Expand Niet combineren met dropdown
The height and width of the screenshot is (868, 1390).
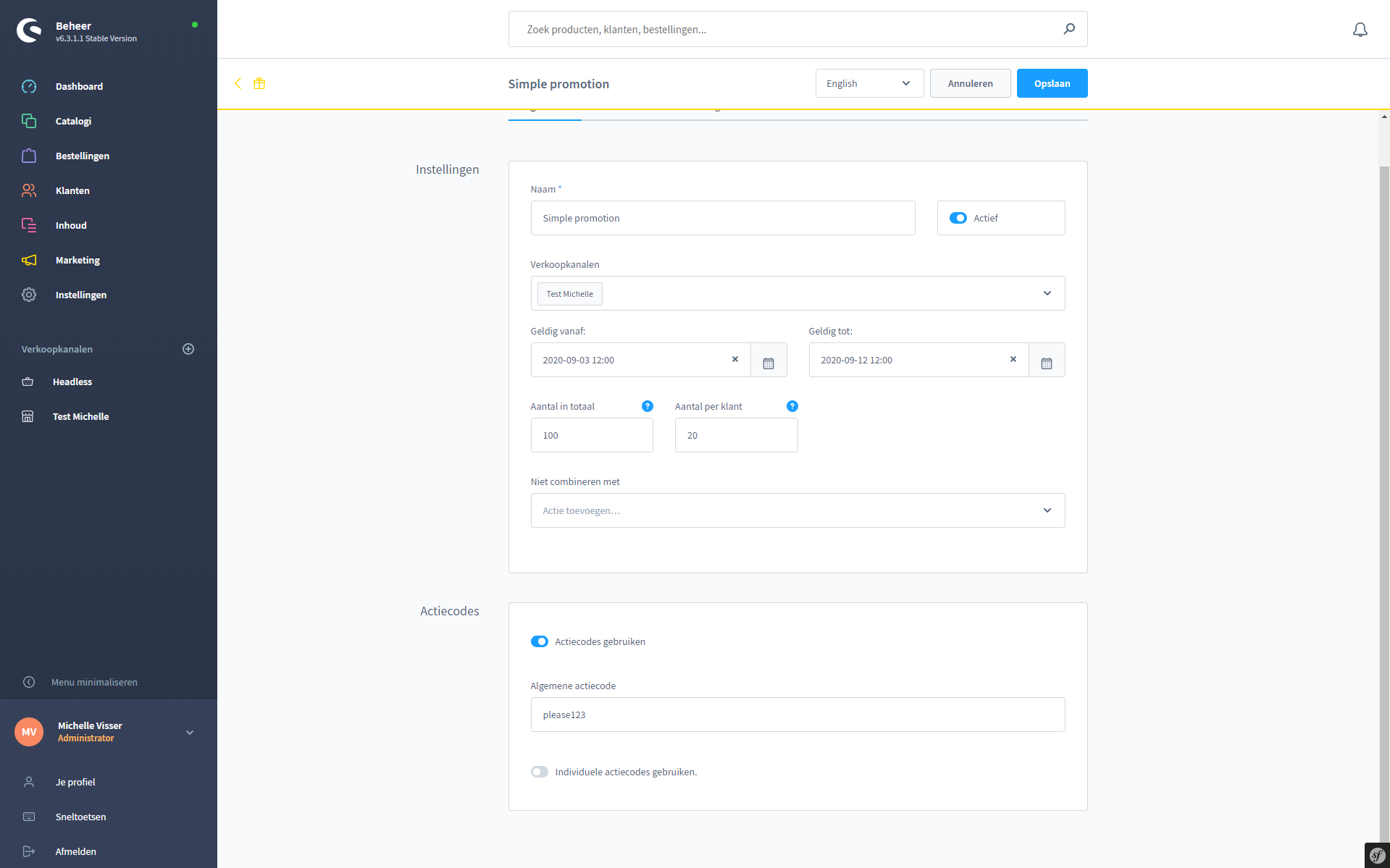pyautogui.click(x=1047, y=510)
